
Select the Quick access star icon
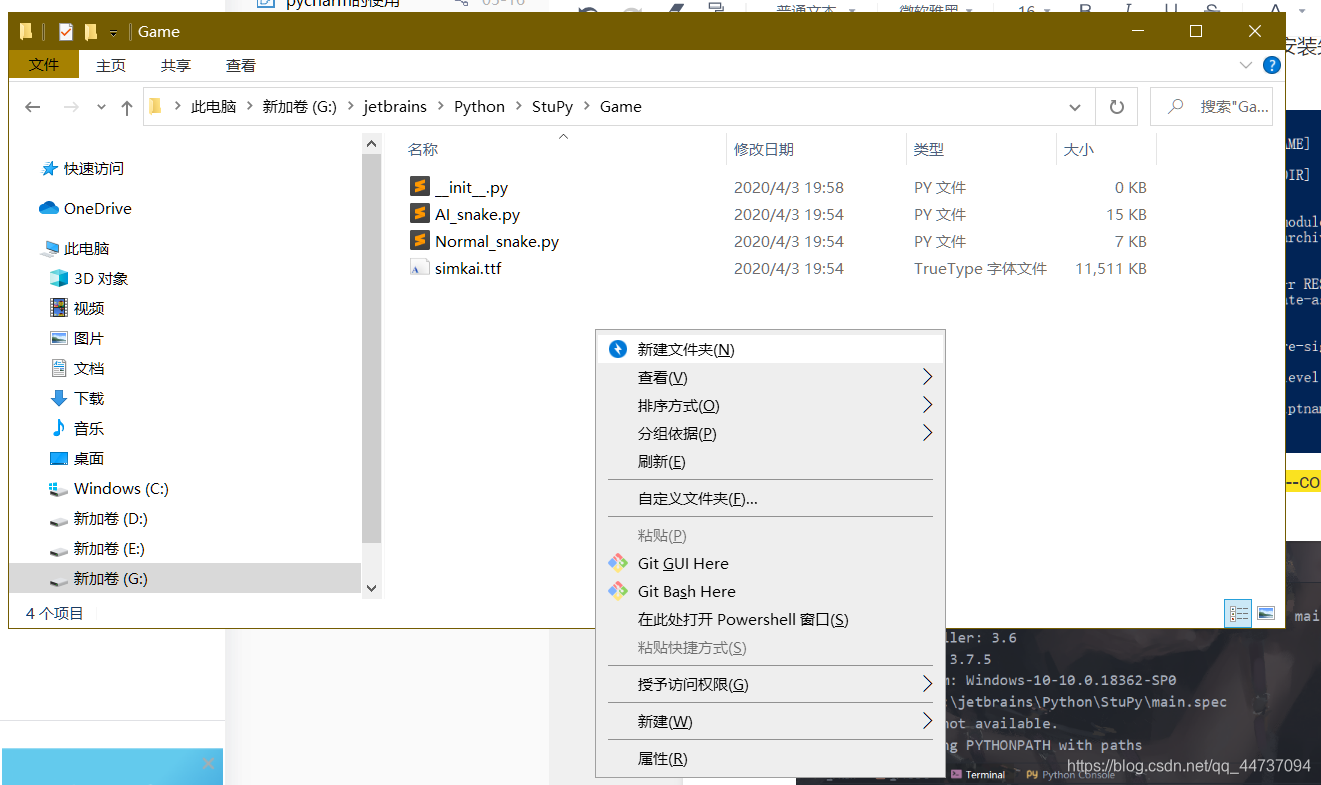(49, 169)
